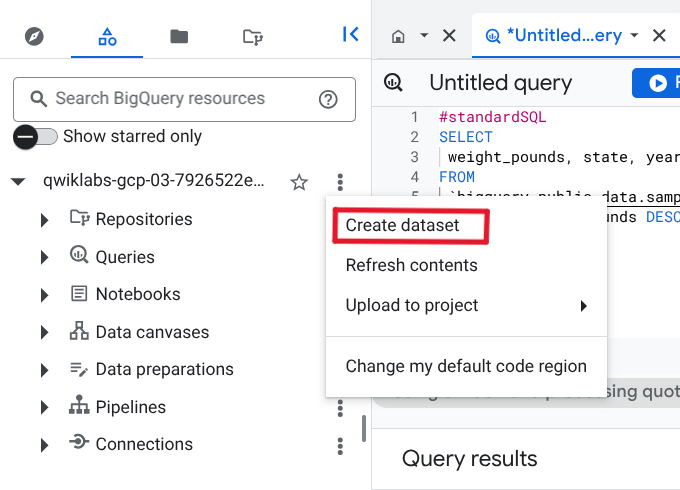
Task: Close the home tab
Action: [x=449, y=36]
